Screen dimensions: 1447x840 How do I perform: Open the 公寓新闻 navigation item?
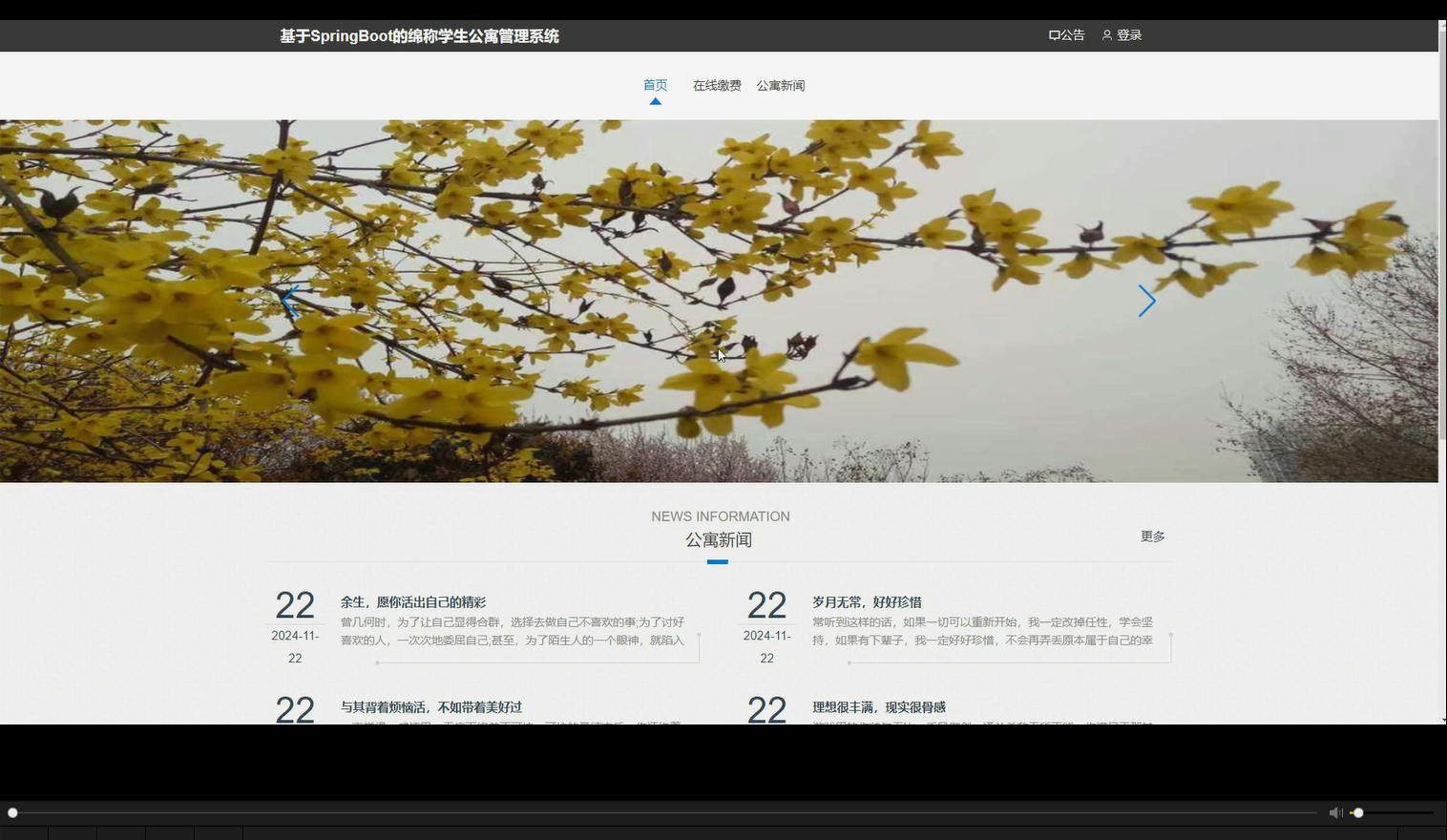[780, 85]
